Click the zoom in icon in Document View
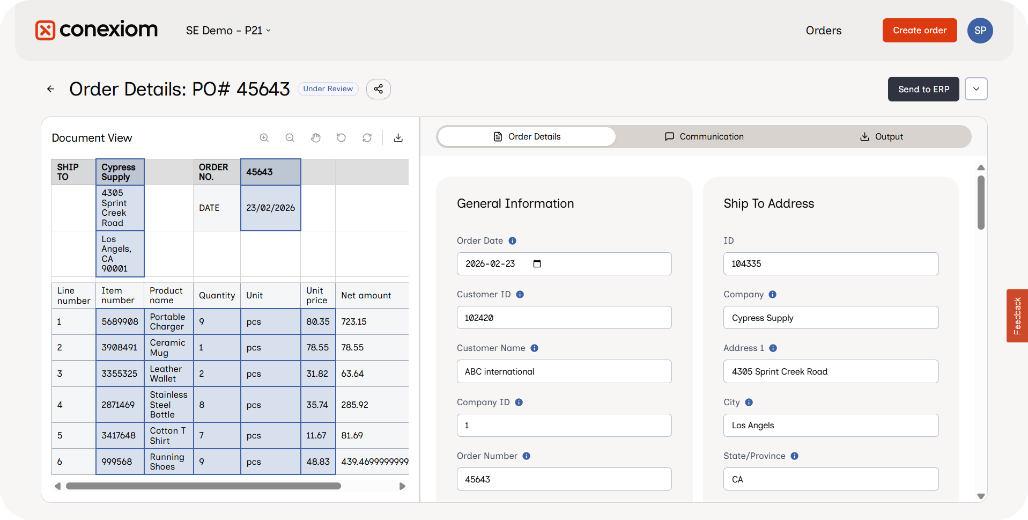The width and height of the screenshot is (1028, 520). 264,138
